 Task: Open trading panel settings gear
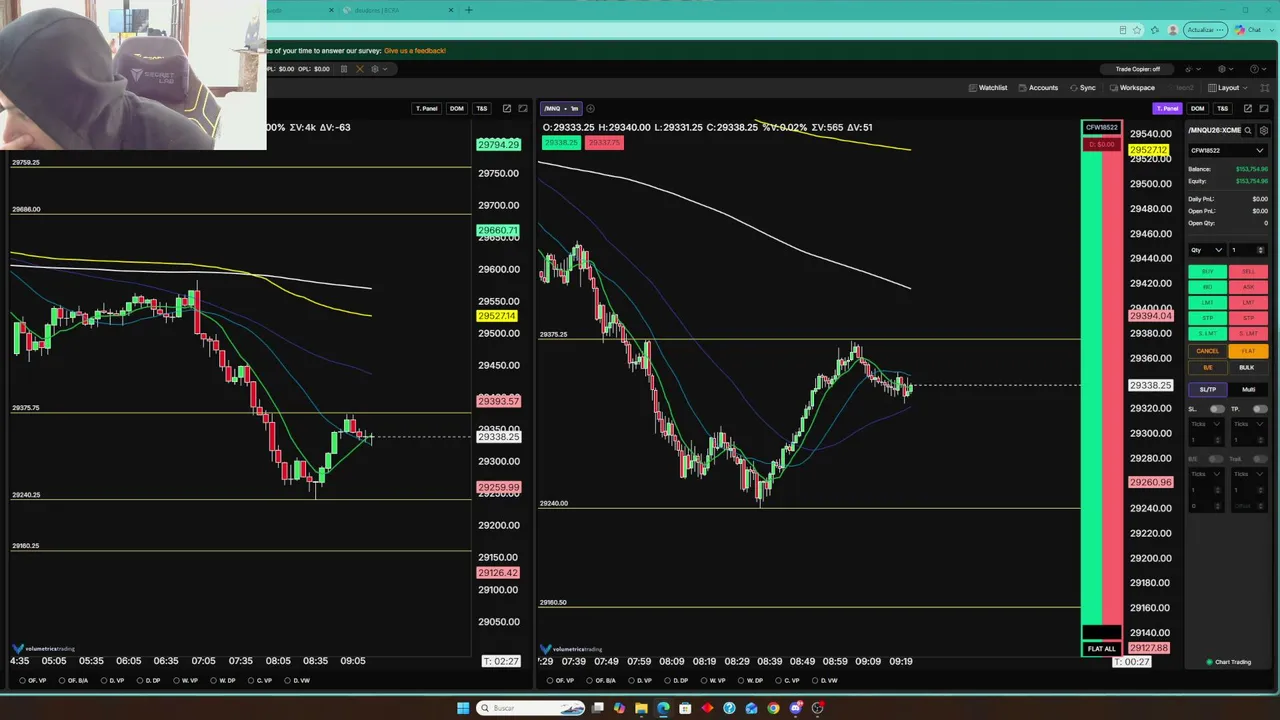[x=1265, y=130]
